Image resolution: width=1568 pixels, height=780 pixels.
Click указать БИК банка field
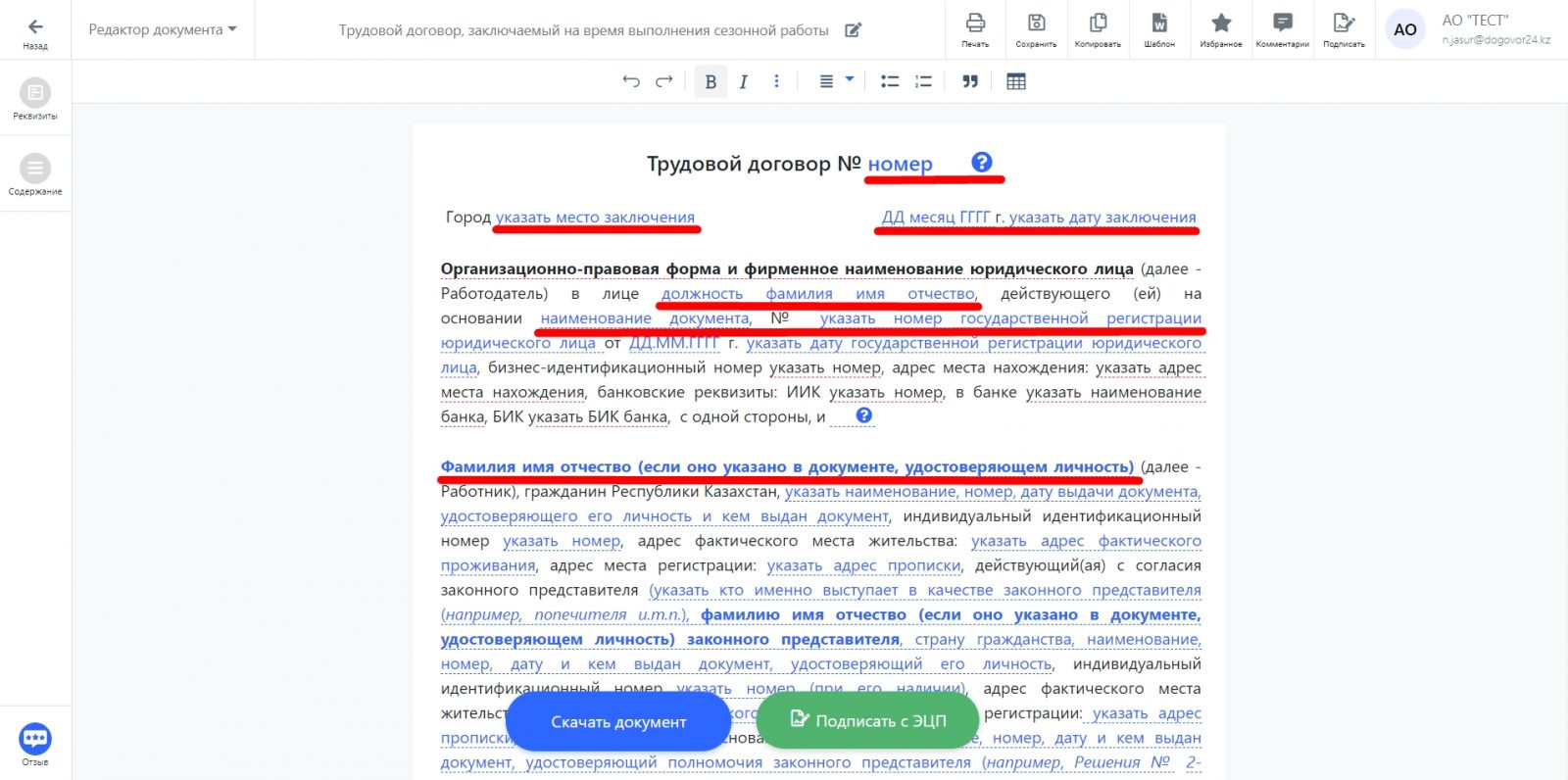tap(598, 416)
